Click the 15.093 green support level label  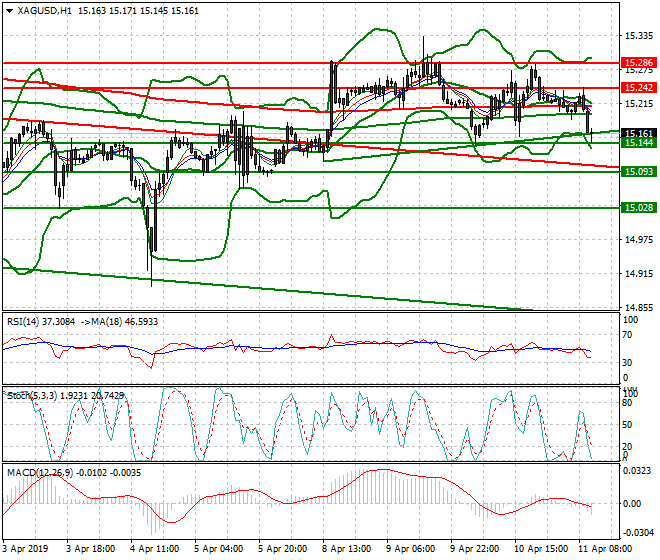point(639,172)
